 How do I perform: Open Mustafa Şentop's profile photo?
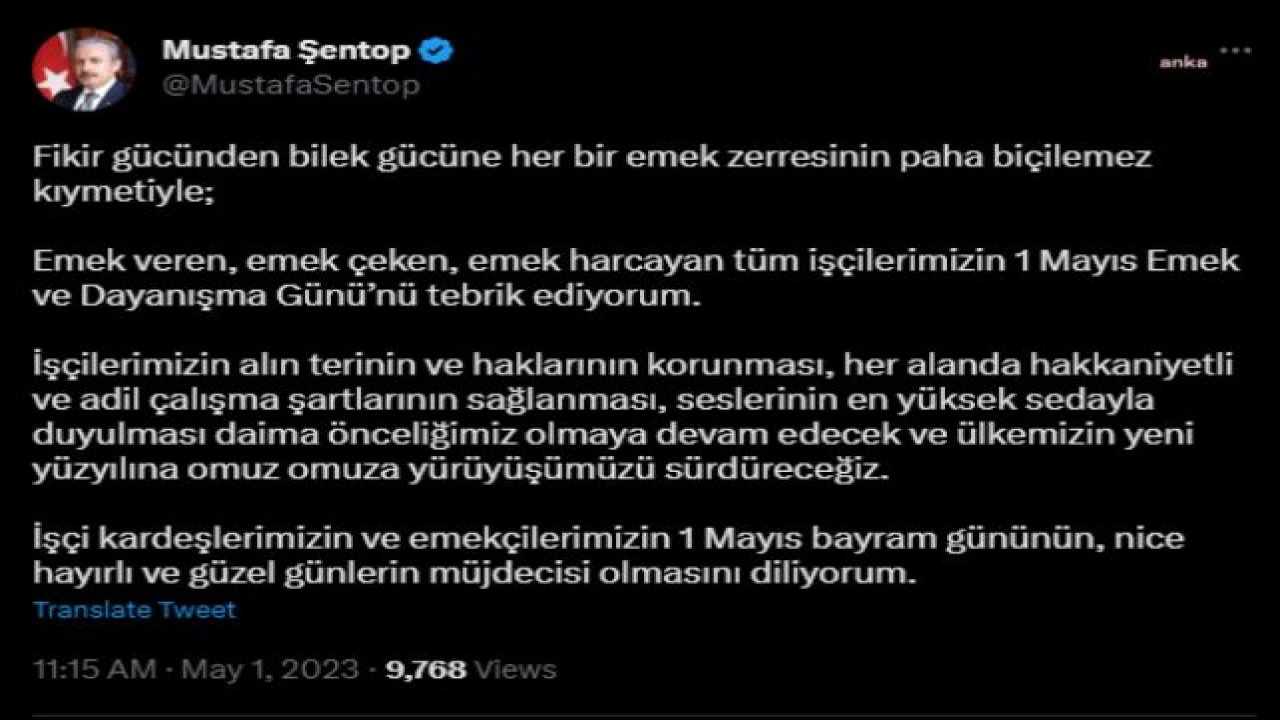point(83,69)
